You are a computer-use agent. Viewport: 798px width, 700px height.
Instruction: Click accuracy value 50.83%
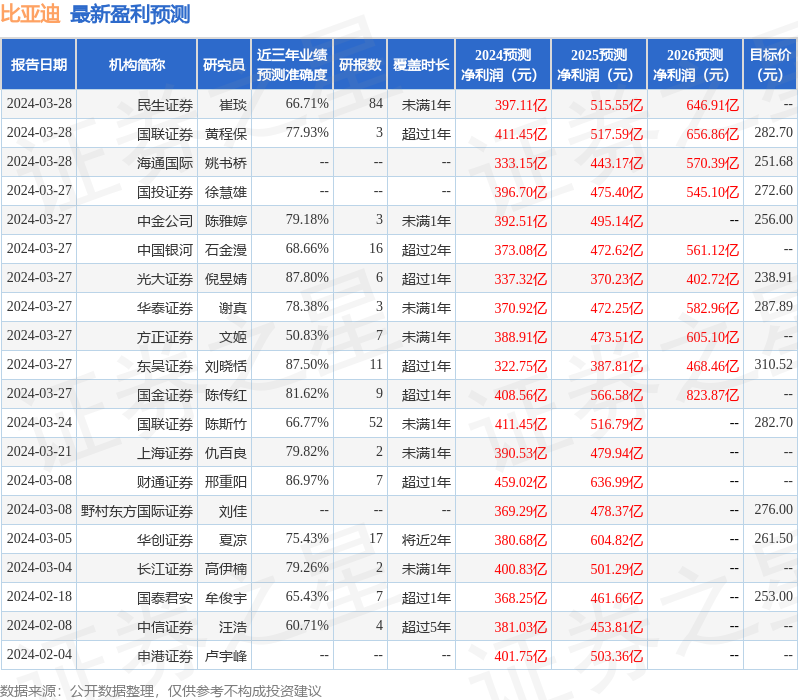coord(307,335)
